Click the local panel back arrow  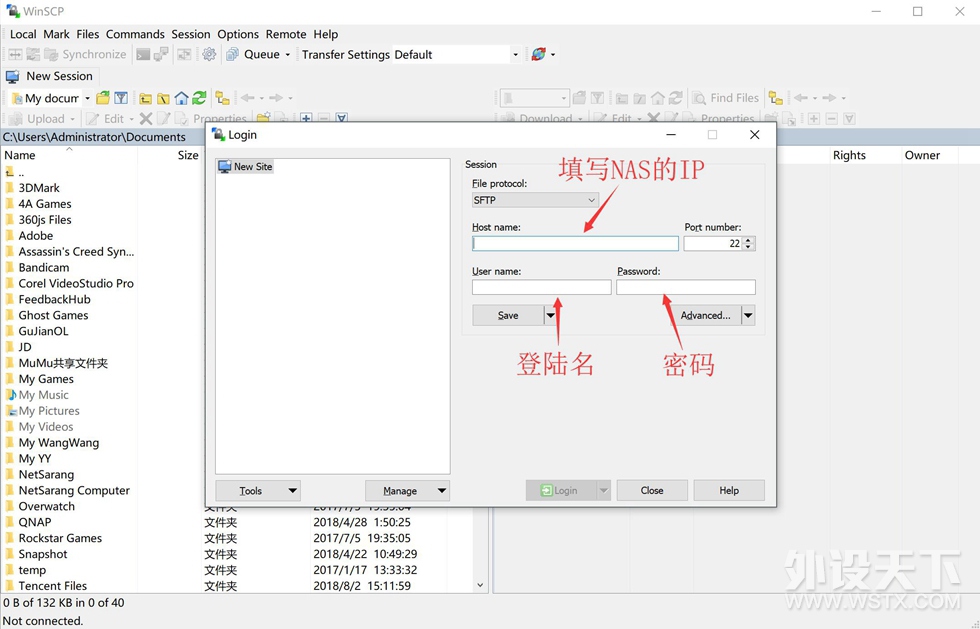tap(248, 98)
